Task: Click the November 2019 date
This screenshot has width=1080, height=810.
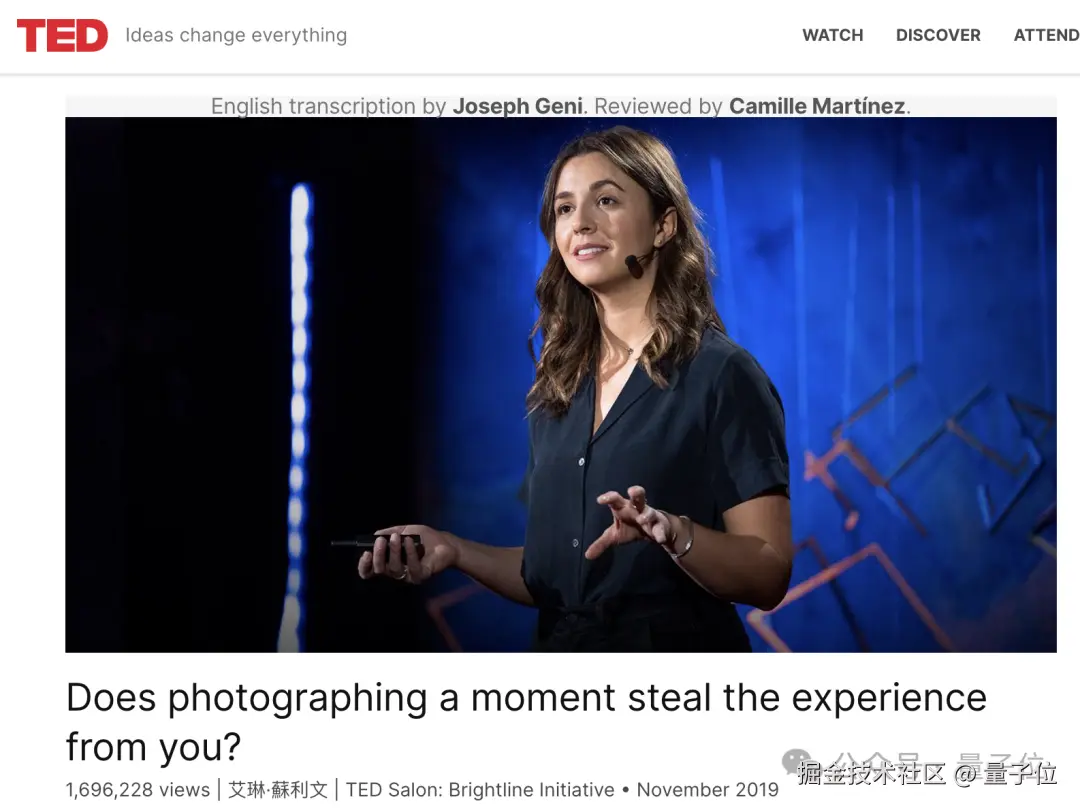Action: [707, 789]
